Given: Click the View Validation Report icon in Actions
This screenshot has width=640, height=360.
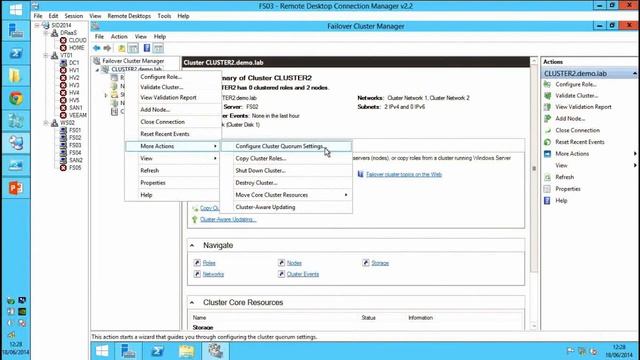Looking at the screenshot, I should coord(547,107).
